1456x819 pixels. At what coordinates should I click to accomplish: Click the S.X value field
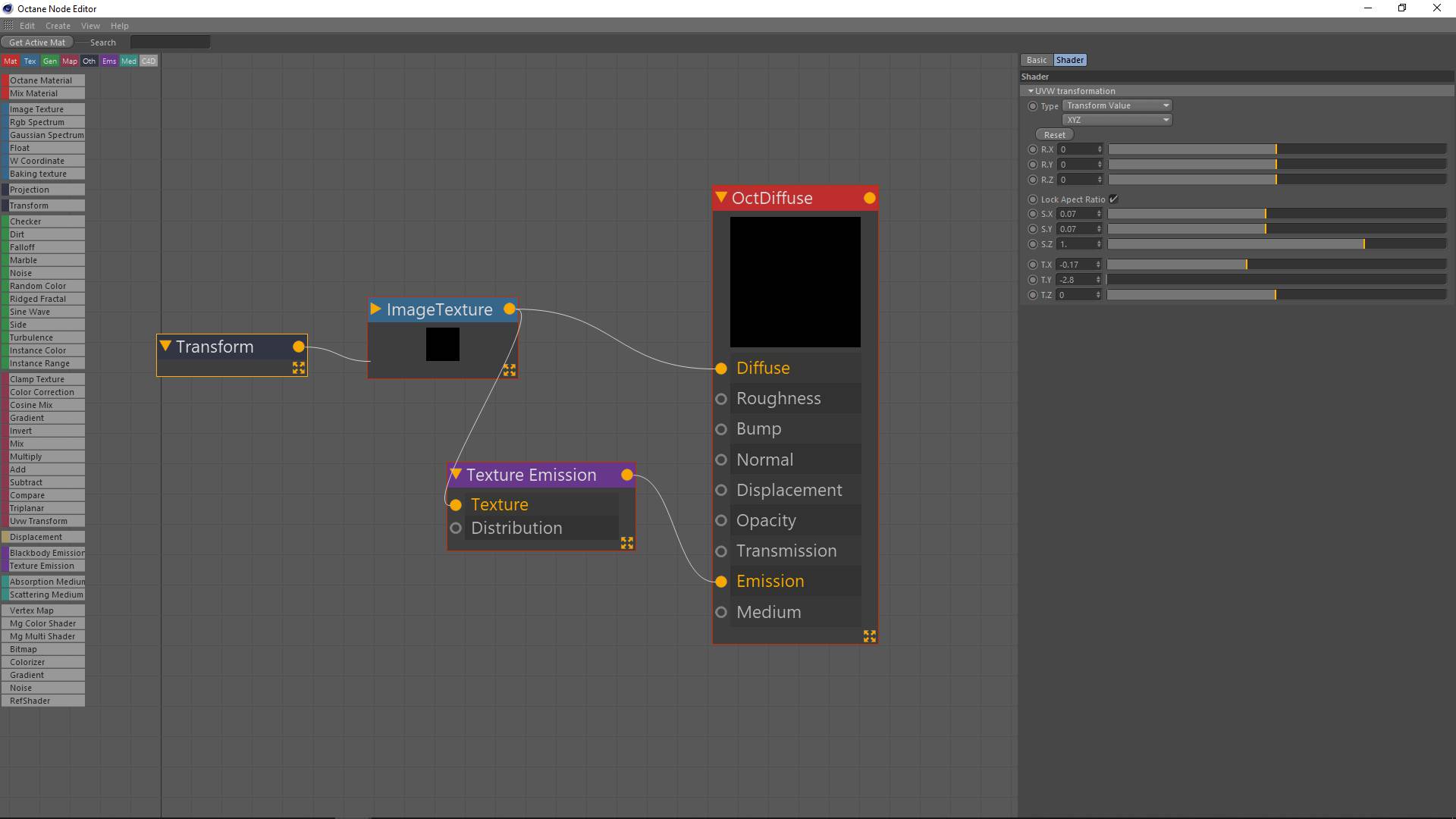click(1076, 214)
